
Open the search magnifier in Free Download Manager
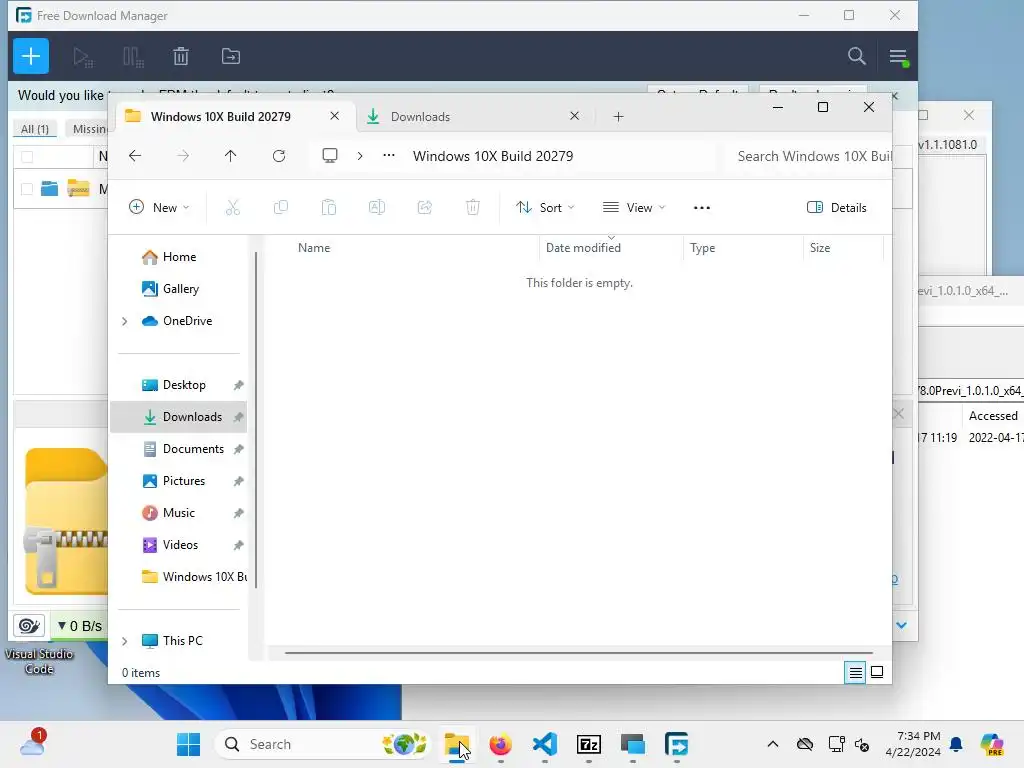coord(857,56)
